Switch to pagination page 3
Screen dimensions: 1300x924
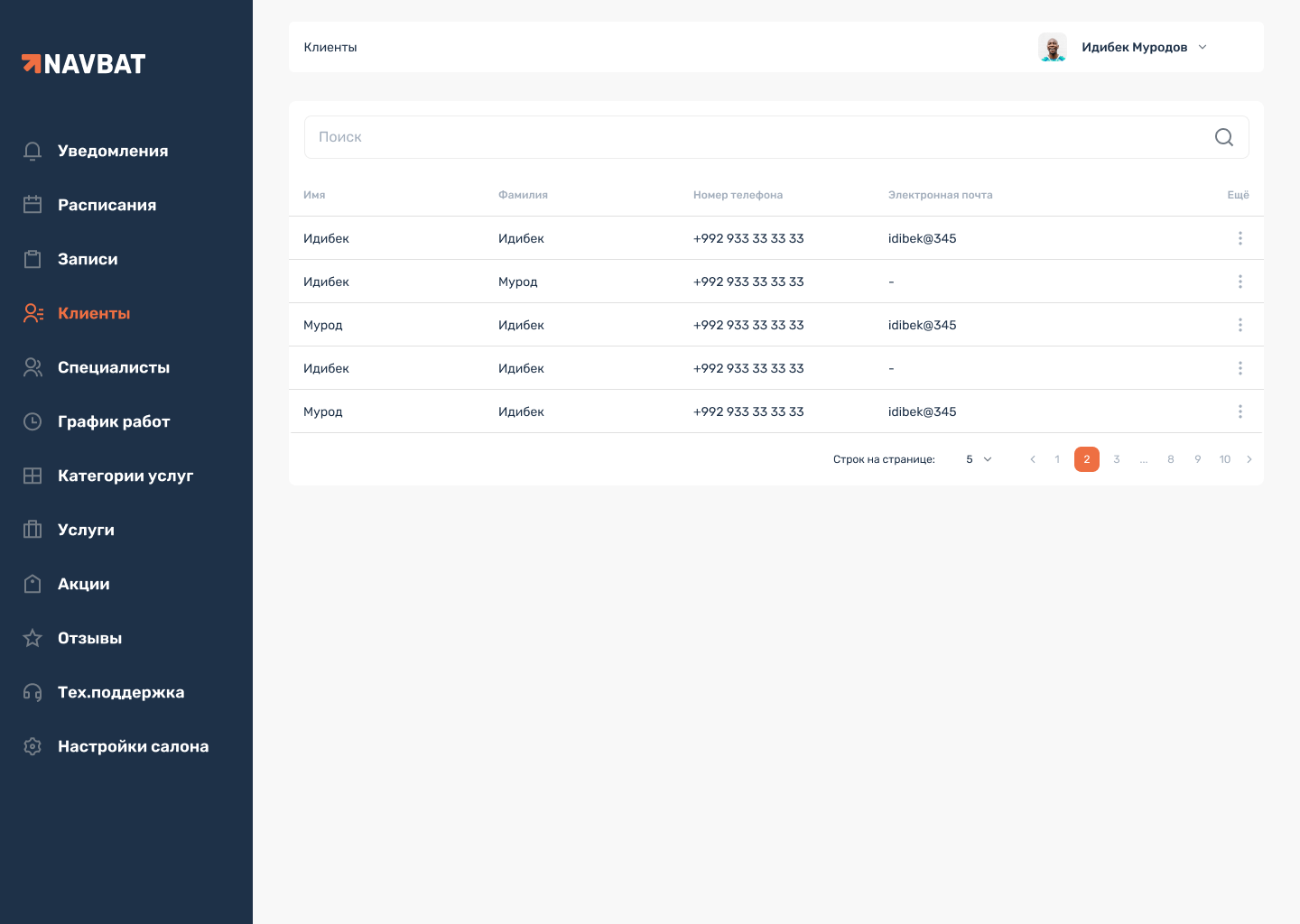pos(1117,459)
